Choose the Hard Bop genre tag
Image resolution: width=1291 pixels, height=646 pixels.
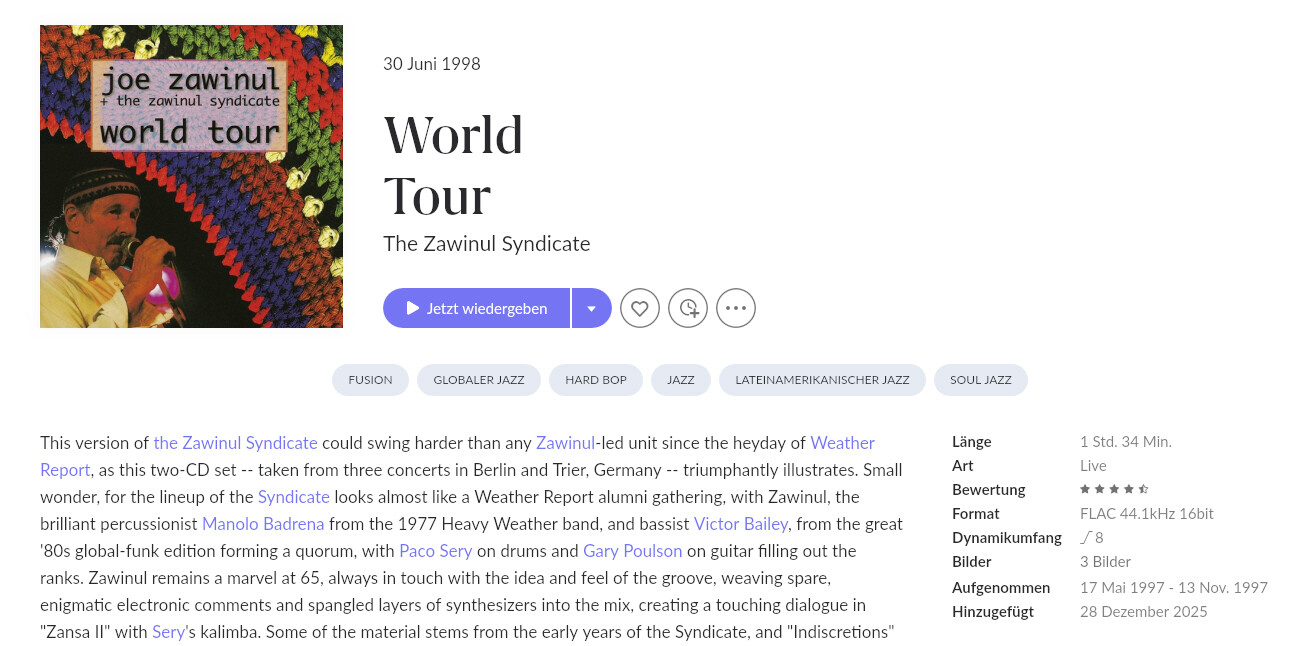point(596,380)
